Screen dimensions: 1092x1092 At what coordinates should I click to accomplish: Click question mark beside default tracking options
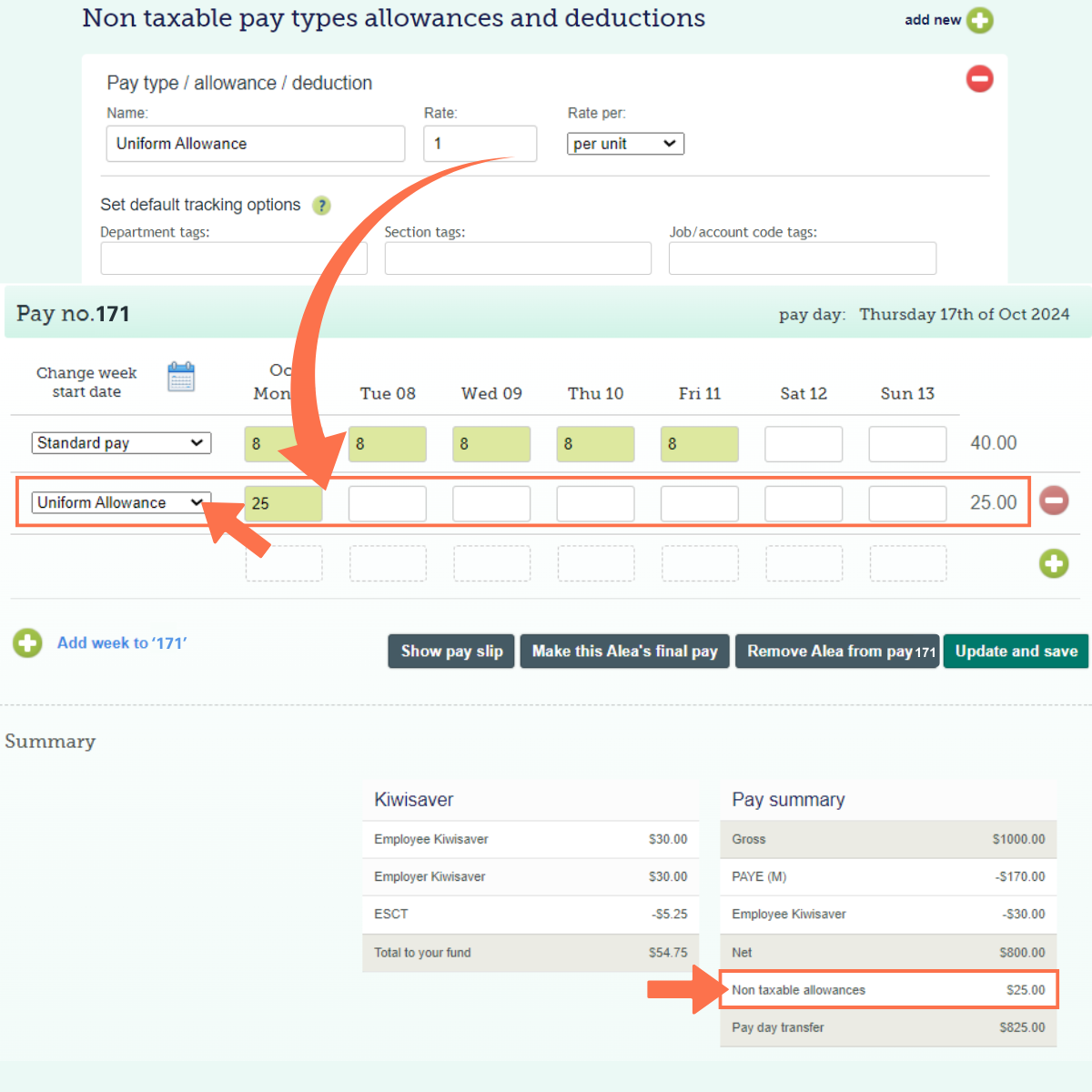pyautogui.click(x=321, y=206)
